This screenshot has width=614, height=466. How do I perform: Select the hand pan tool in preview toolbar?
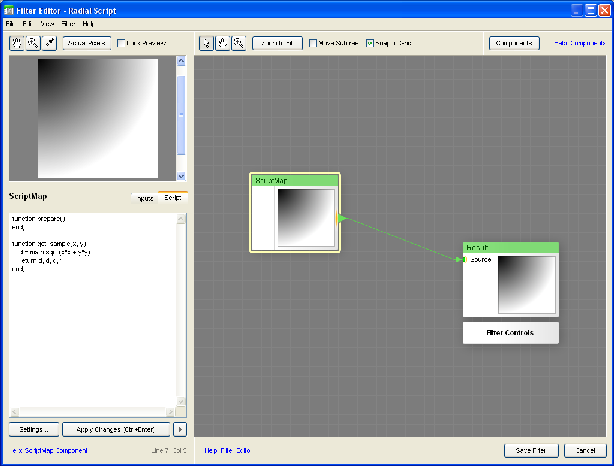point(16,43)
